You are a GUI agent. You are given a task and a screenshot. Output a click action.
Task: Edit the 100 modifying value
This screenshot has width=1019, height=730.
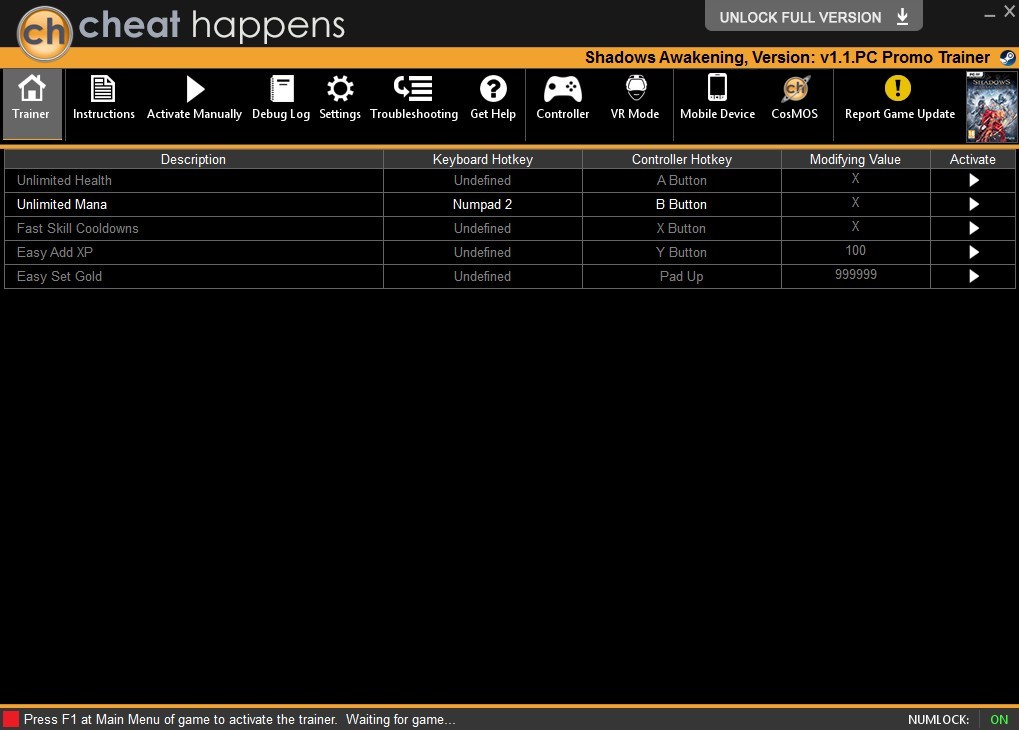pyautogui.click(x=855, y=251)
